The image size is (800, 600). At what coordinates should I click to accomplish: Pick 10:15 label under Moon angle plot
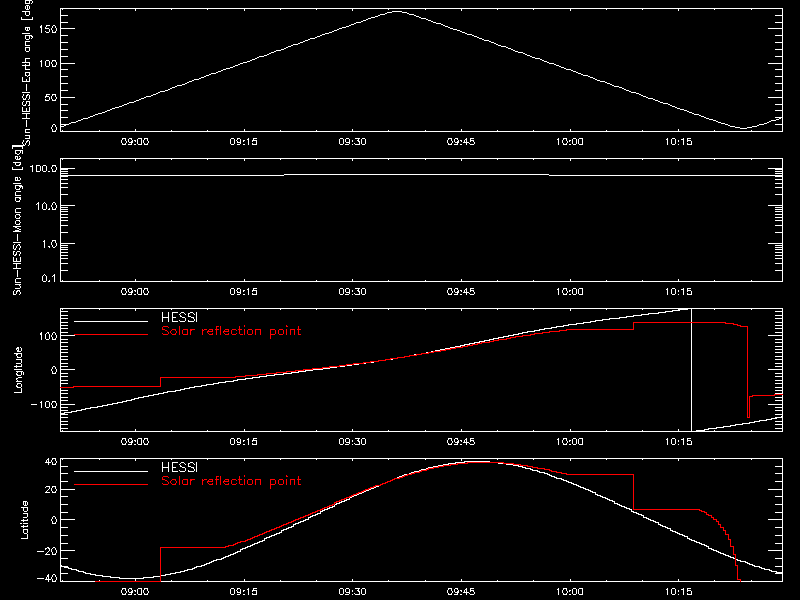679,292
